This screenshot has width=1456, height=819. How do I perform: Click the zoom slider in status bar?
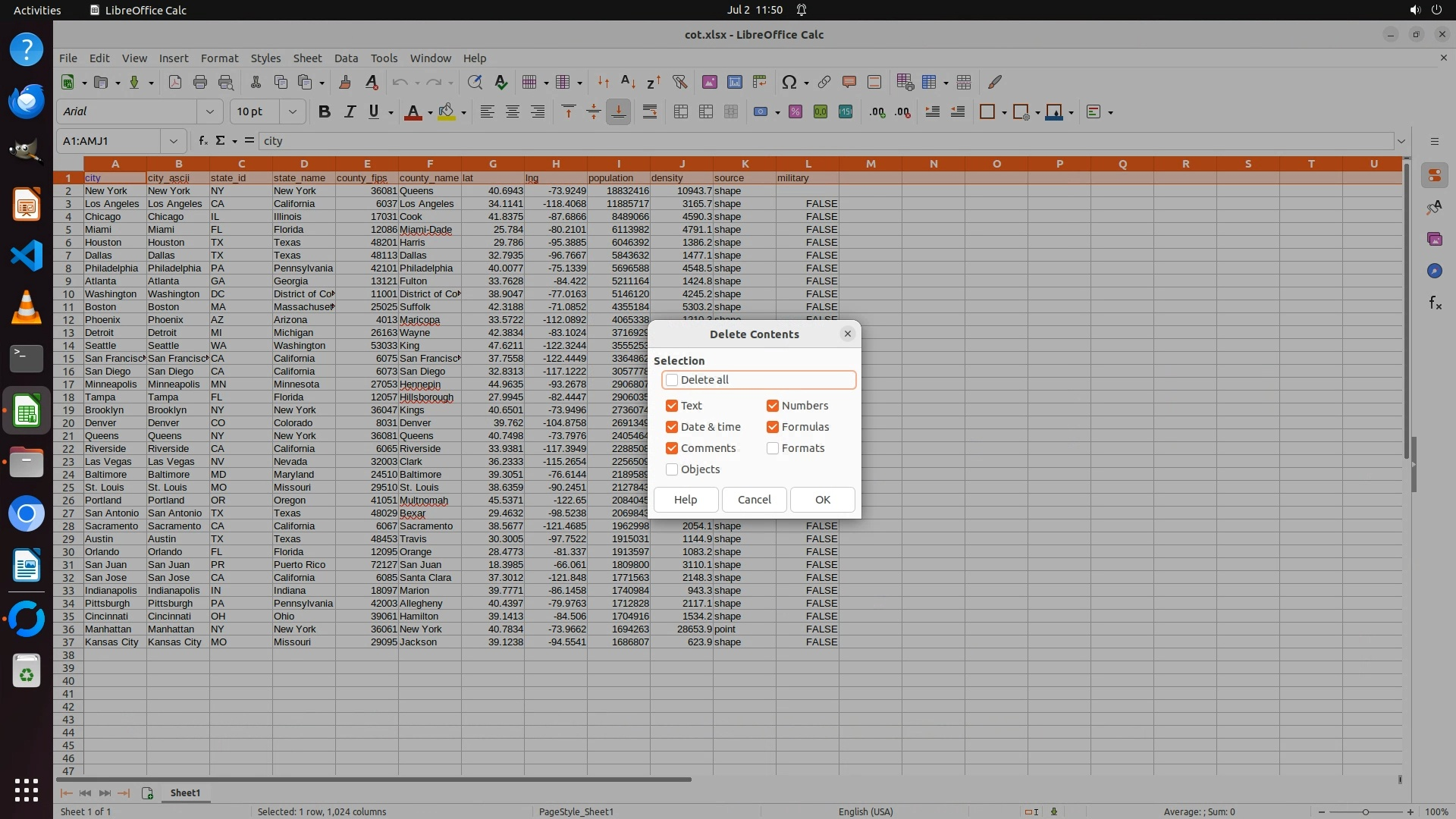1365,811
